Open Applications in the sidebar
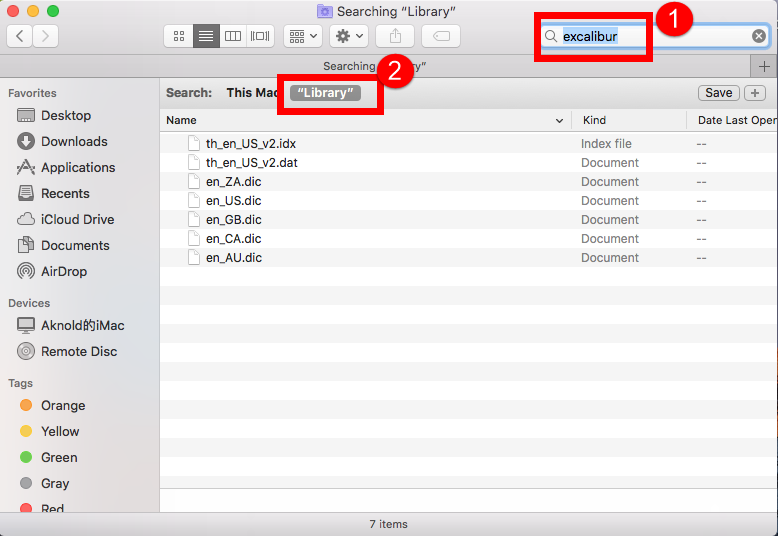This screenshot has width=778, height=536. pos(78,168)
